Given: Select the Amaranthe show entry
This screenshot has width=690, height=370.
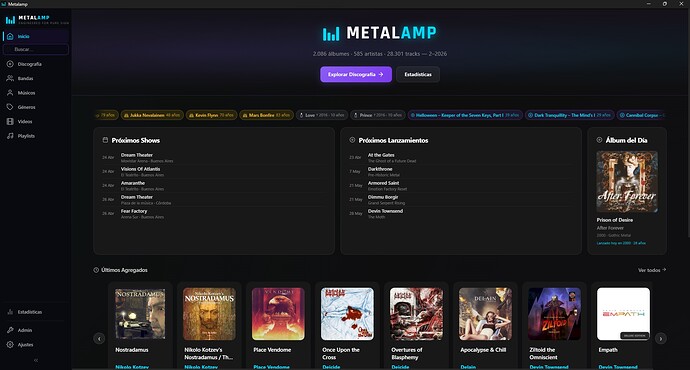Looking at the screenshot, I should coord(214,186).
